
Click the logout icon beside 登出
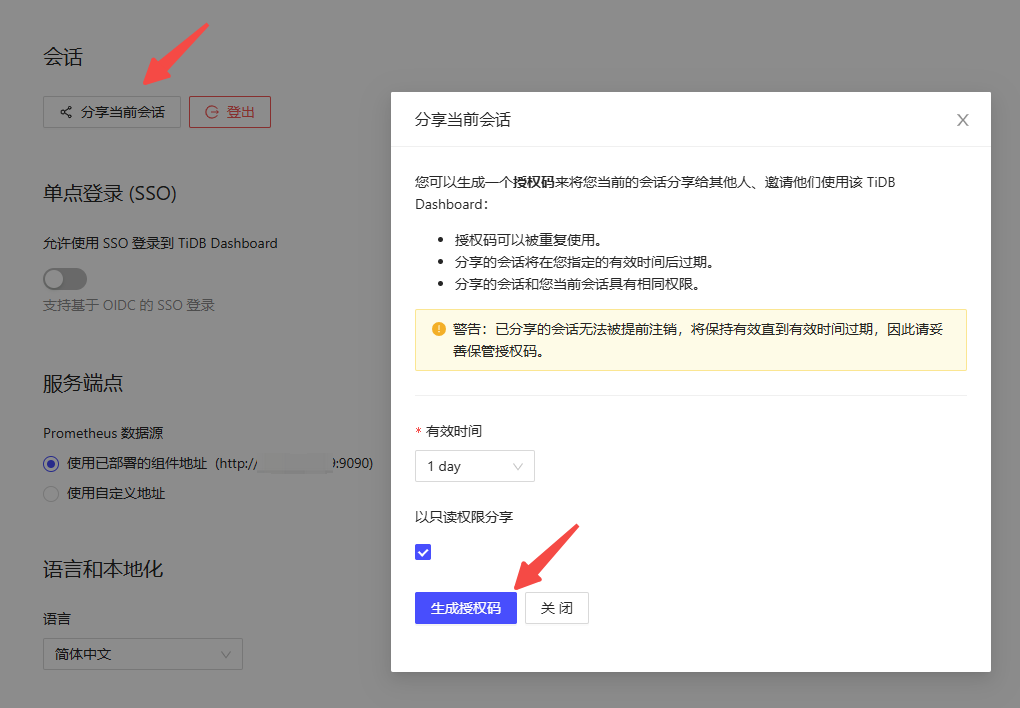point(212,112)
